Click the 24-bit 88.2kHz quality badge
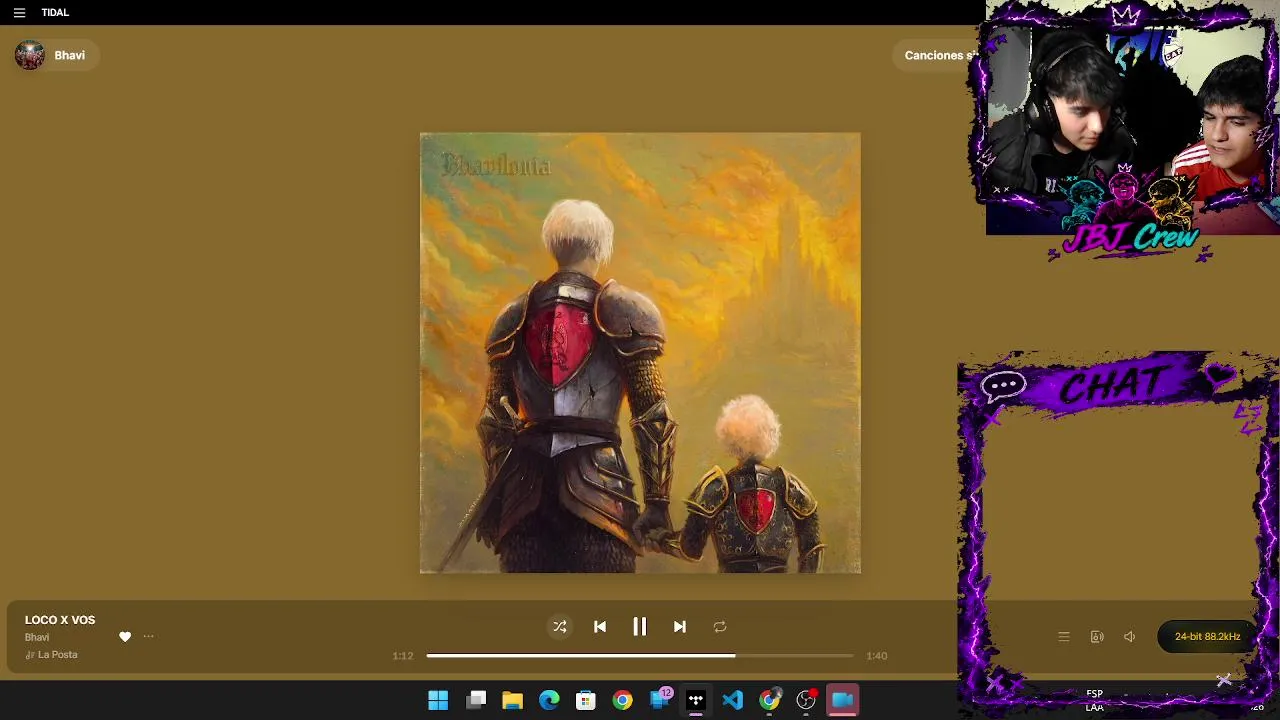1280x720 pixels. 1207,637
